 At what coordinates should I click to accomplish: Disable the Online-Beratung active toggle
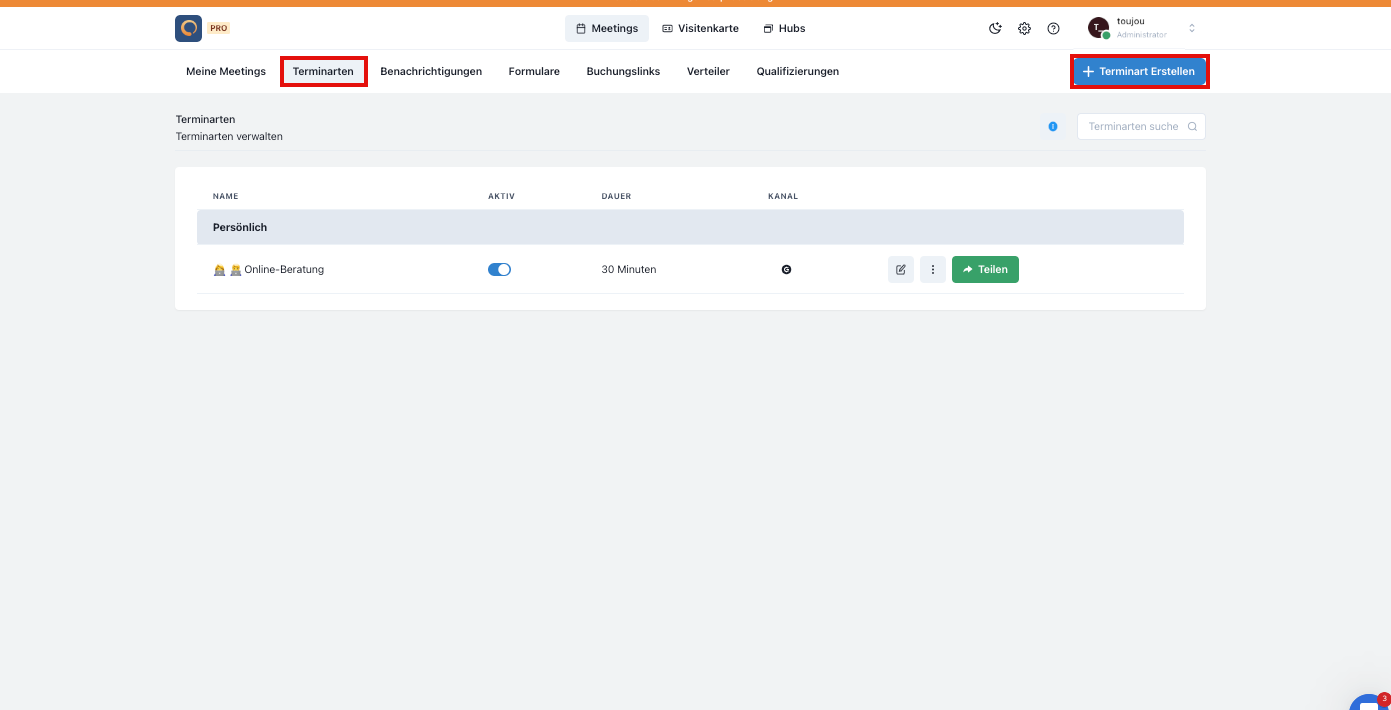click(499, 270)
